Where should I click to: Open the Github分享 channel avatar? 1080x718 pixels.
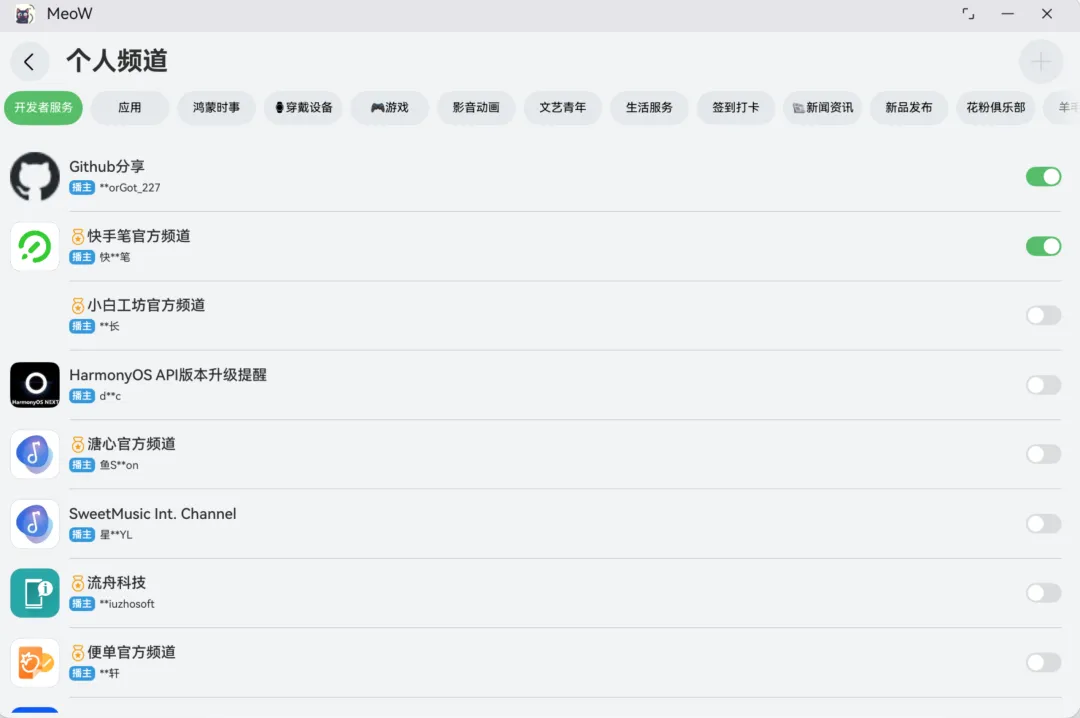click(x=35, y=176)
